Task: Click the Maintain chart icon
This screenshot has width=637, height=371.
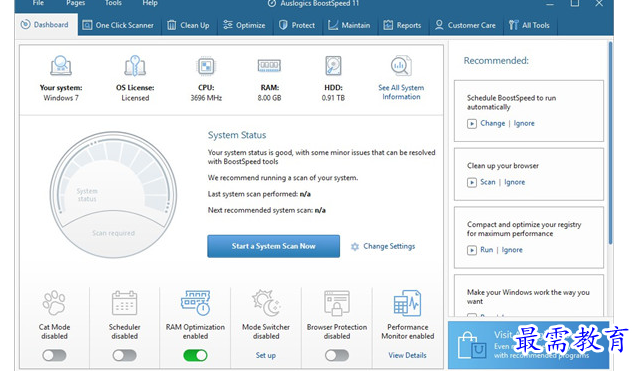Action: click(x=333, y=25)
